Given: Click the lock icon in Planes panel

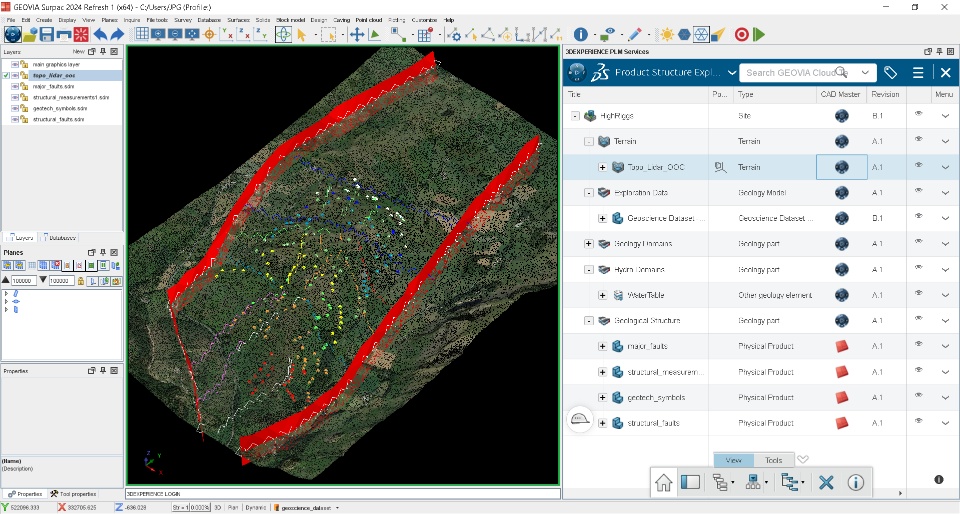Looking at the screenshot, I should coord(81,281).
